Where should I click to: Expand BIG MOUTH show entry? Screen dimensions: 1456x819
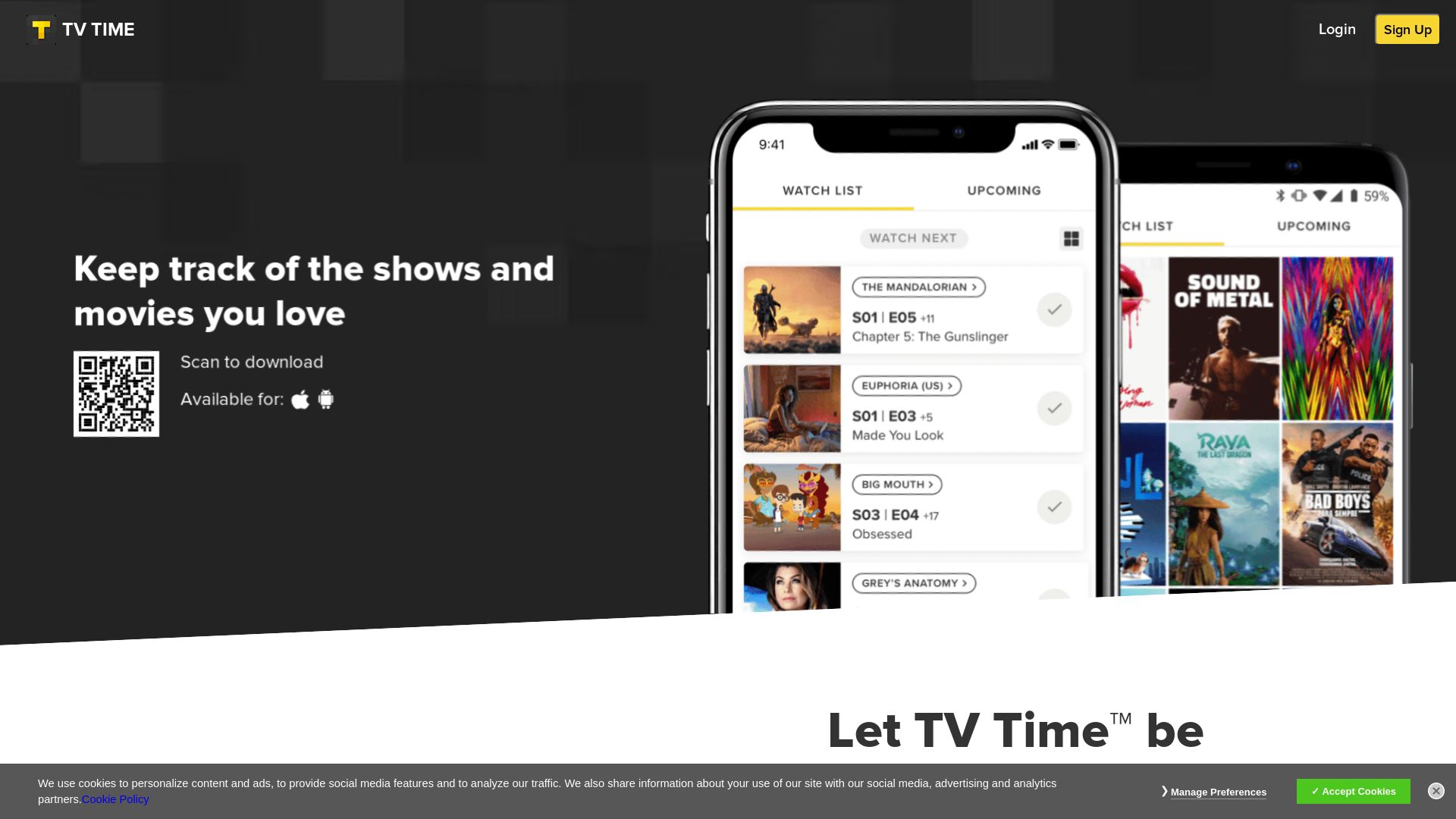[x=895, y=484]
